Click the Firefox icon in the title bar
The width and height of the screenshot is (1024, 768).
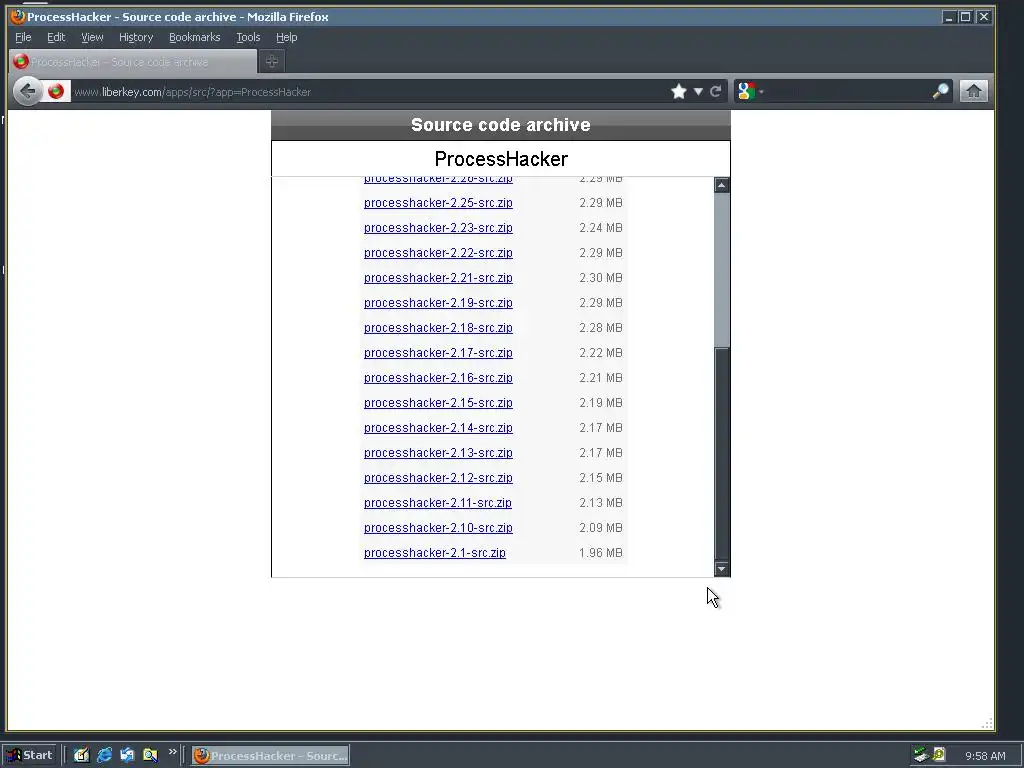pyautogui.click(x=18, y=16)
